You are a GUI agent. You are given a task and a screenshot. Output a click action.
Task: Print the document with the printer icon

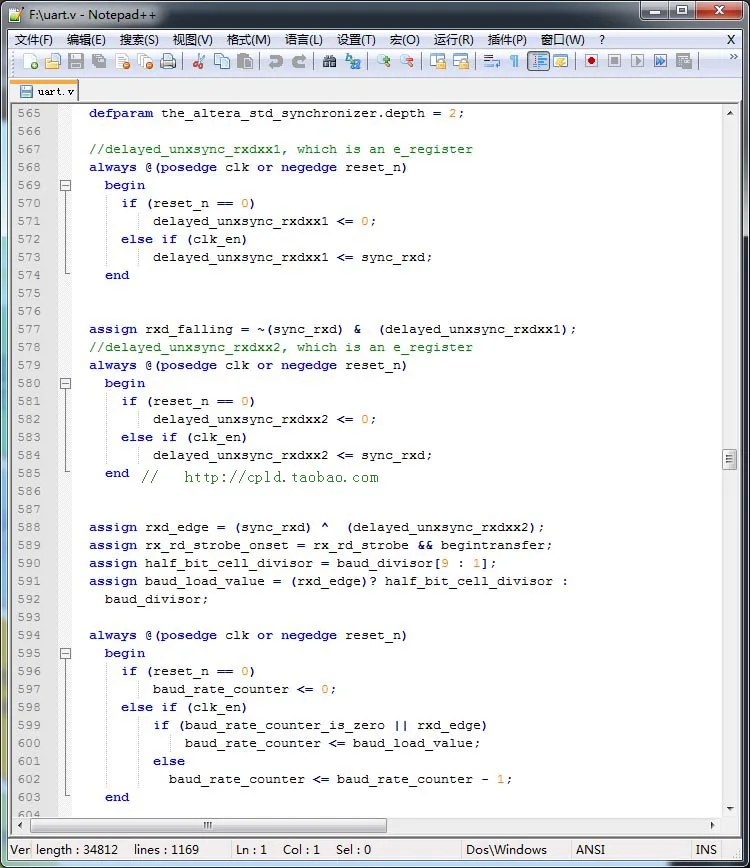click(x=168, y=61)
